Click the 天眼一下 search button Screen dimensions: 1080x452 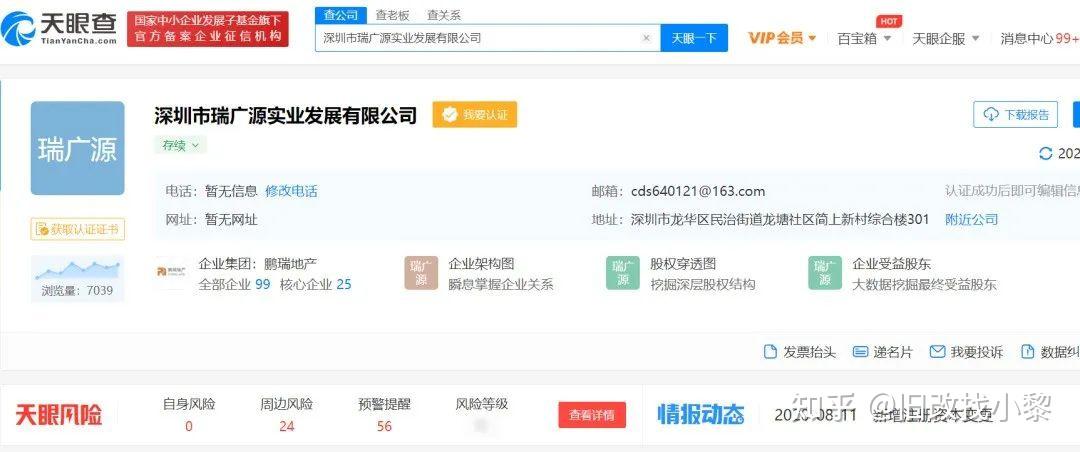coord(694,38)
